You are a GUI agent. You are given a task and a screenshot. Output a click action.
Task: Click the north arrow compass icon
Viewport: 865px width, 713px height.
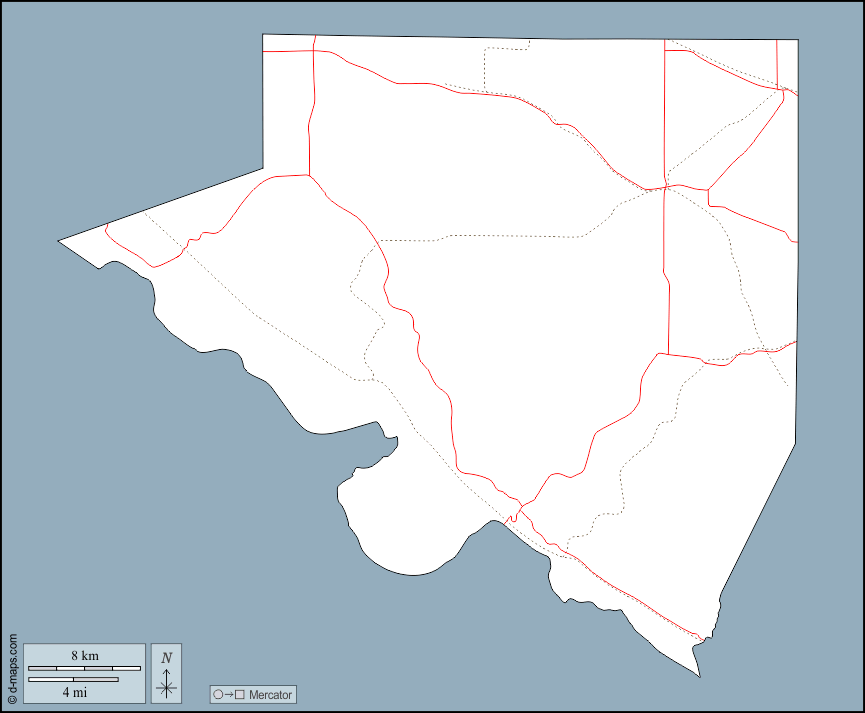(166, 673)
